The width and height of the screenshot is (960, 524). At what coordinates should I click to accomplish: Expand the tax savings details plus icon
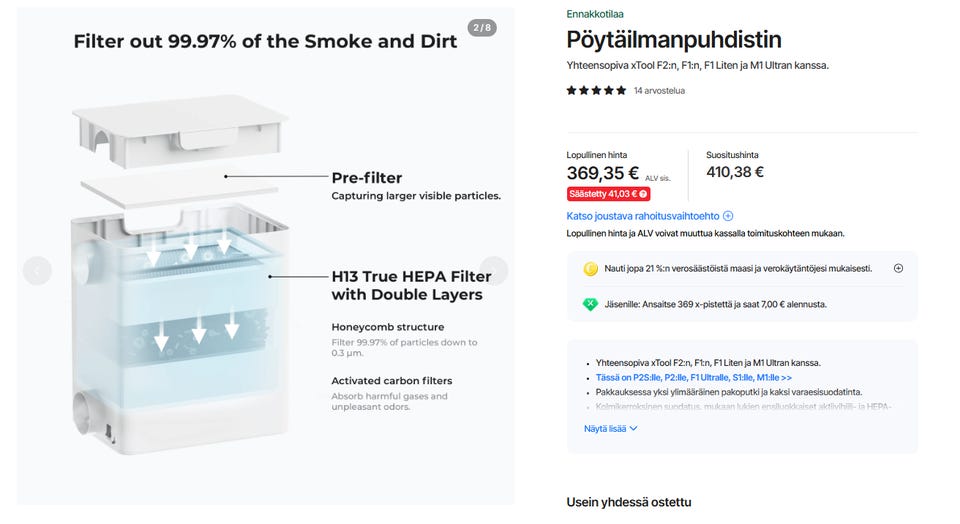898,269
